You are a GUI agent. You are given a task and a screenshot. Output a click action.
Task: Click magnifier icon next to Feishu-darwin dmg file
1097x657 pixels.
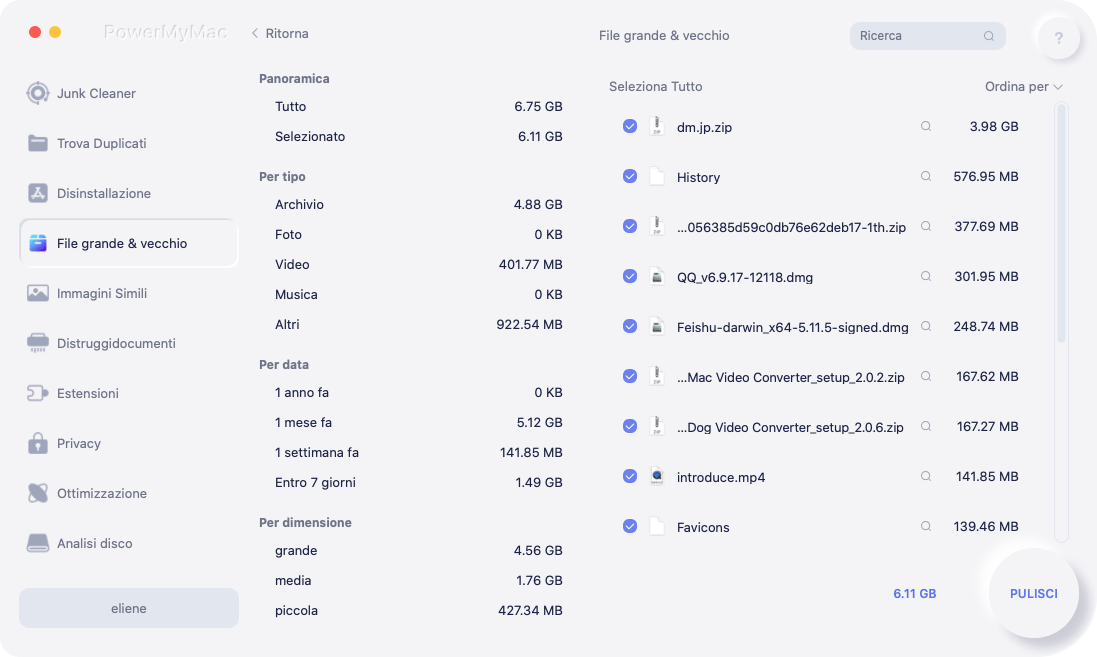[926, 326]
